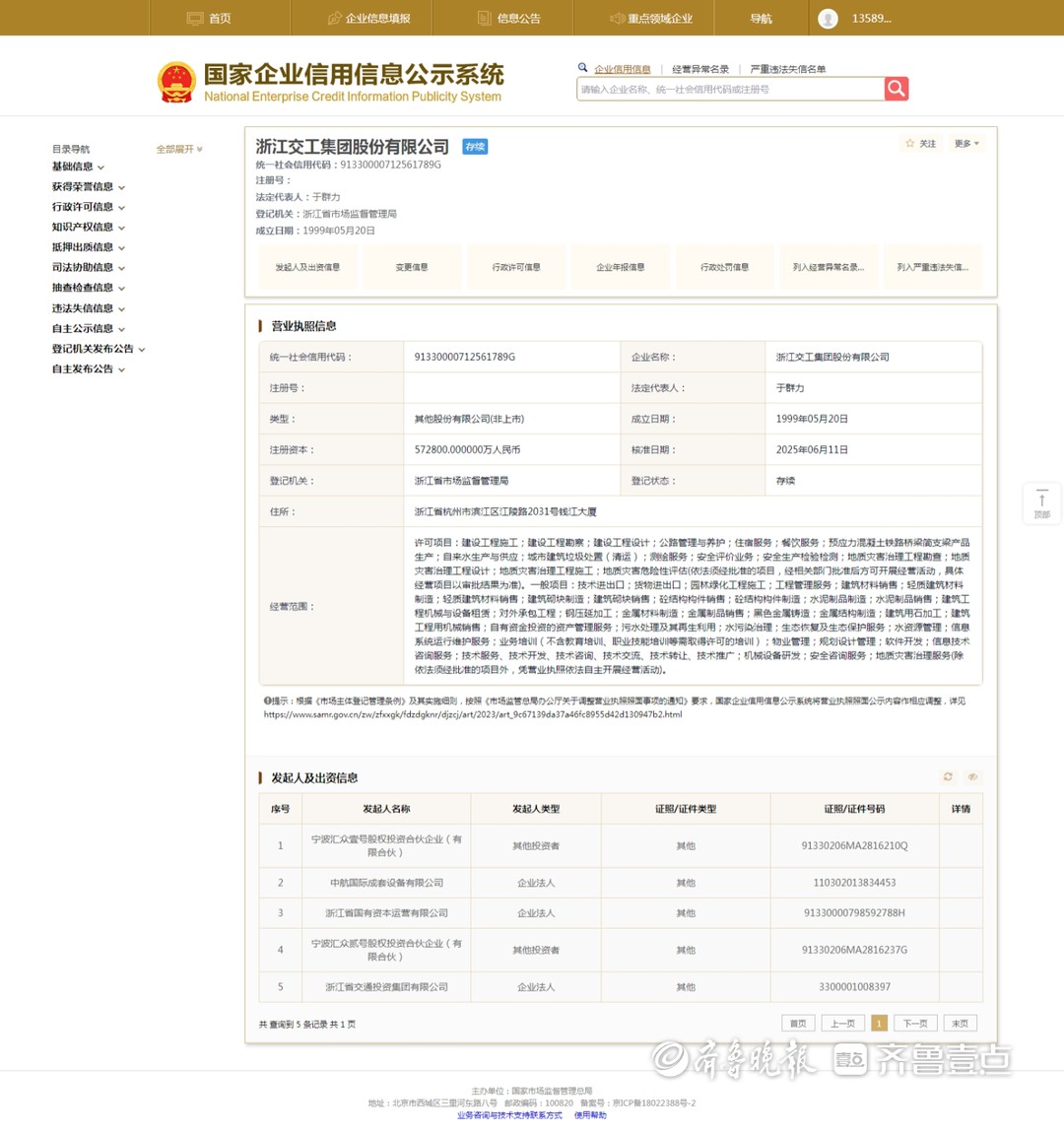Image resolution: width=1064 pixels, height=1133 pixels.
Task: Expand 行政许可信息 in sidebar
Action: tap(88, 207)
